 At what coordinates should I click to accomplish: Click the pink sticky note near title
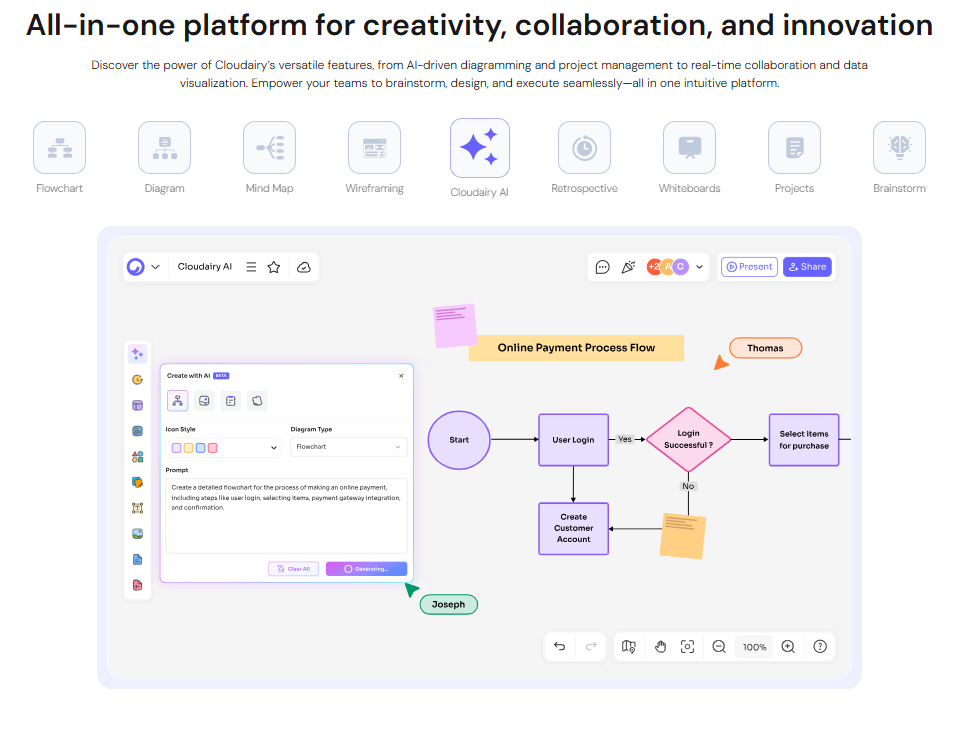click(455, 326)
